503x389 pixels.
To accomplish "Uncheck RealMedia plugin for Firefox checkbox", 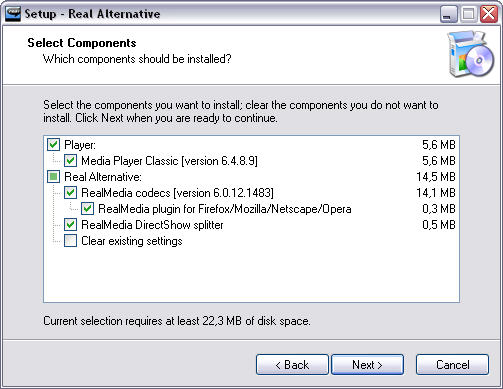I will coord(87,209).
